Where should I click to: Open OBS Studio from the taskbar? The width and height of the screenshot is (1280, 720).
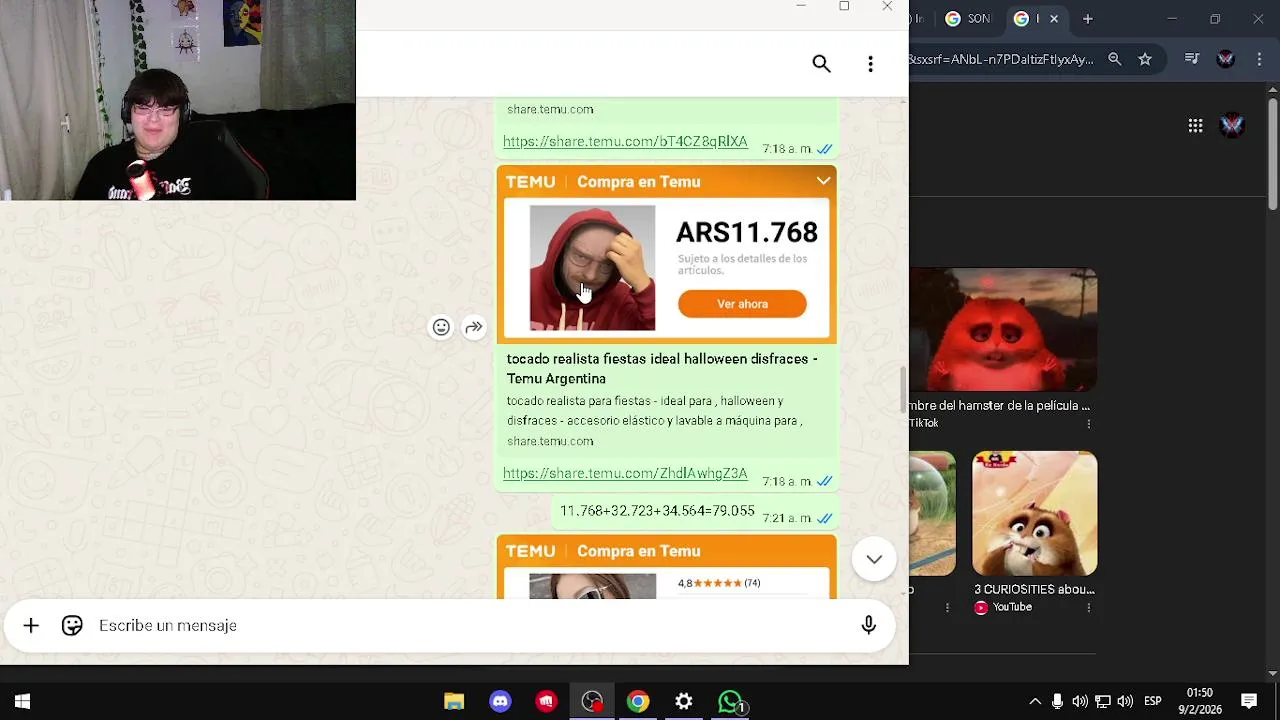point(592,702)
